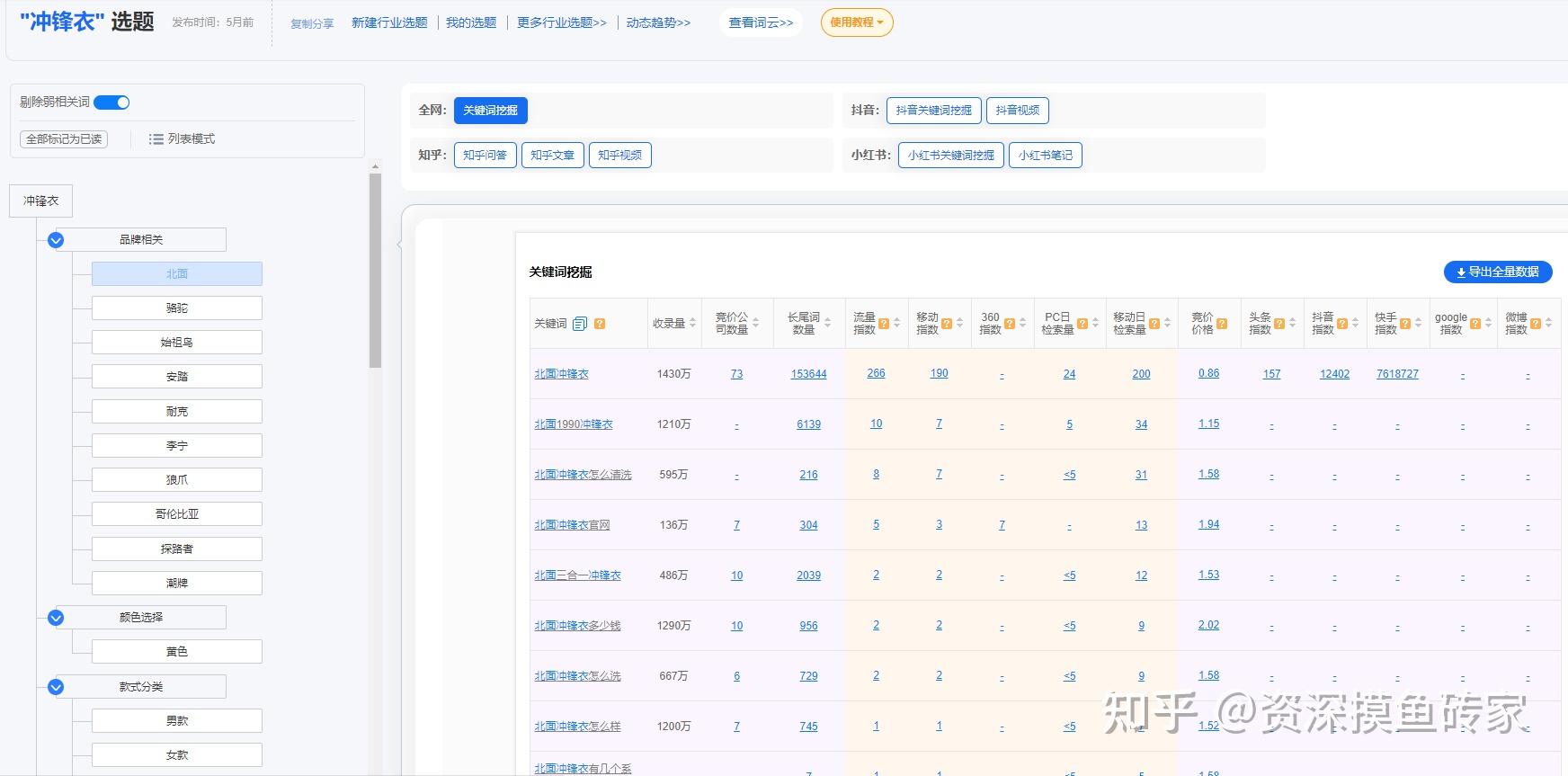Select the 黄色 color node
Screen dimensions: 1568x776
(177, 652)
